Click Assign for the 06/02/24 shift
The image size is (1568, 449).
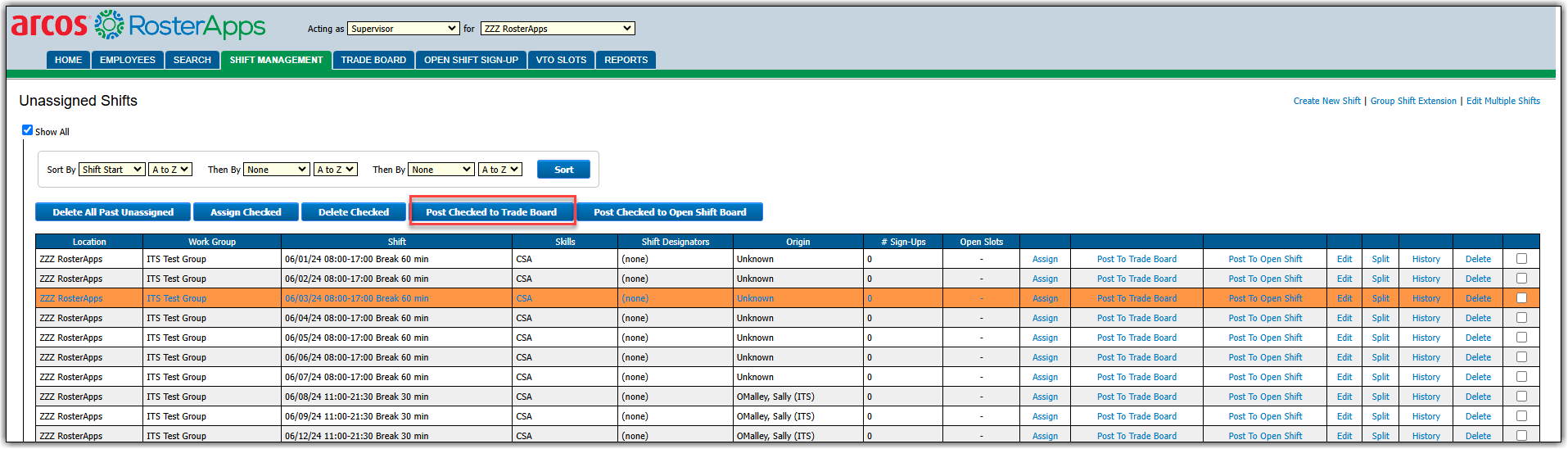1045,279
